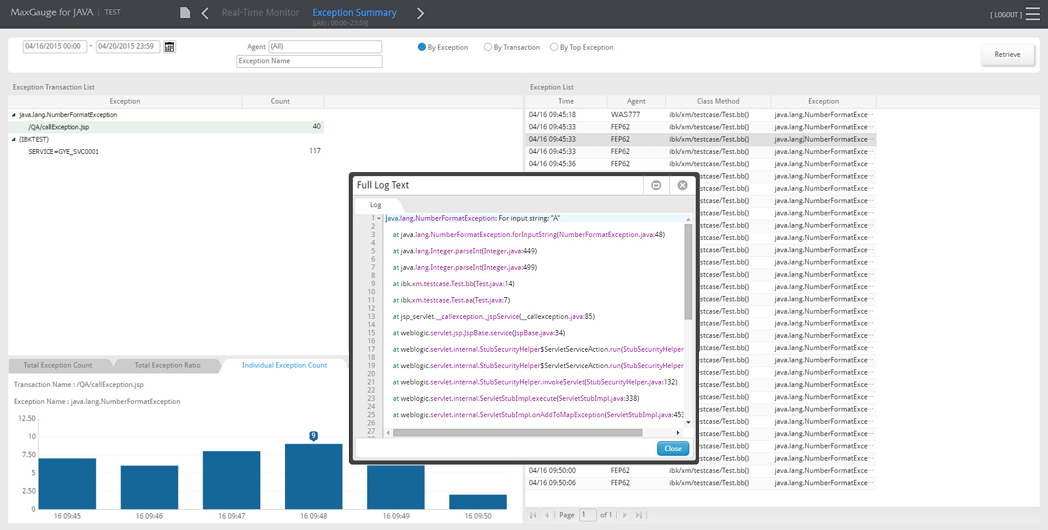
Task: Switch to Total Exception Count tab
Action: coord(57,366)
